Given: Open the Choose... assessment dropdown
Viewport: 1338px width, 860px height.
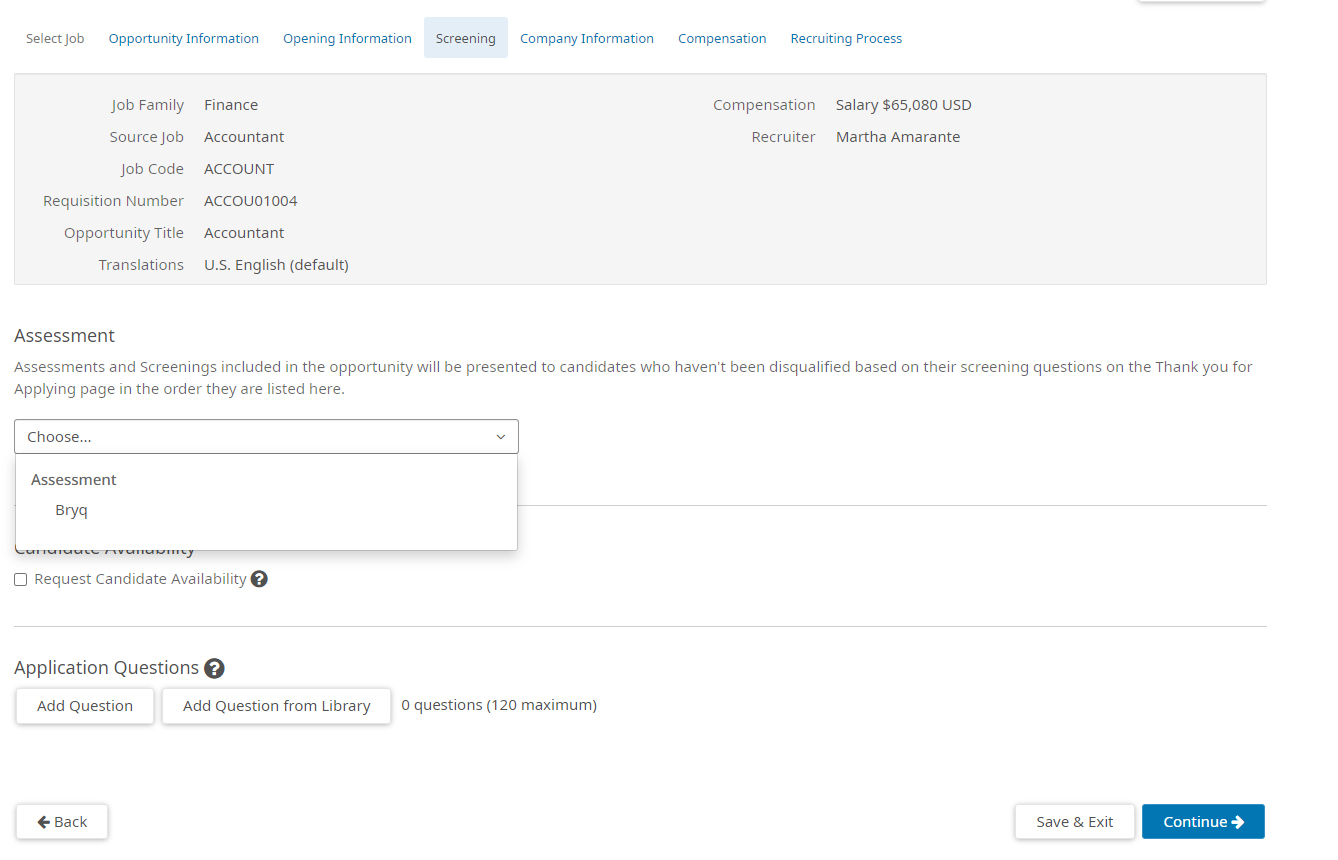Looking at the screenshot, I should click(x=266, y=437).
